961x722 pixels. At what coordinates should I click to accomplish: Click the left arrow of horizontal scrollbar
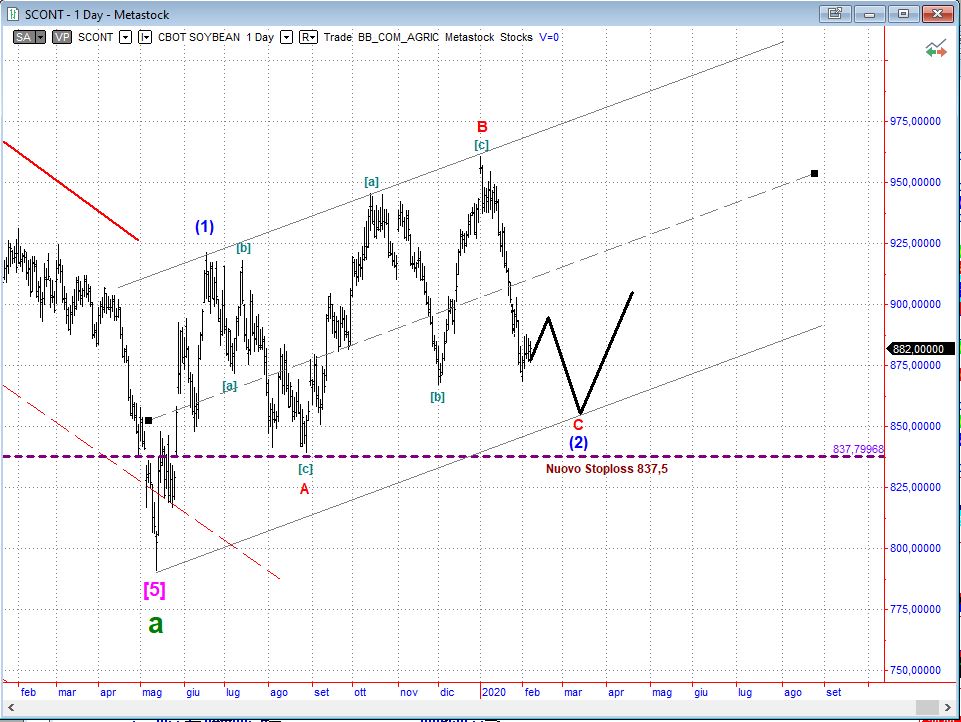tap(10, 707)
